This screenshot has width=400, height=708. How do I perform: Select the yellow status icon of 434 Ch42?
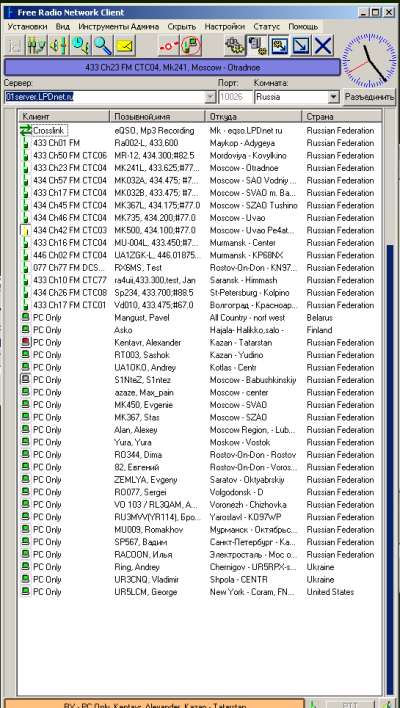(26, 230)
